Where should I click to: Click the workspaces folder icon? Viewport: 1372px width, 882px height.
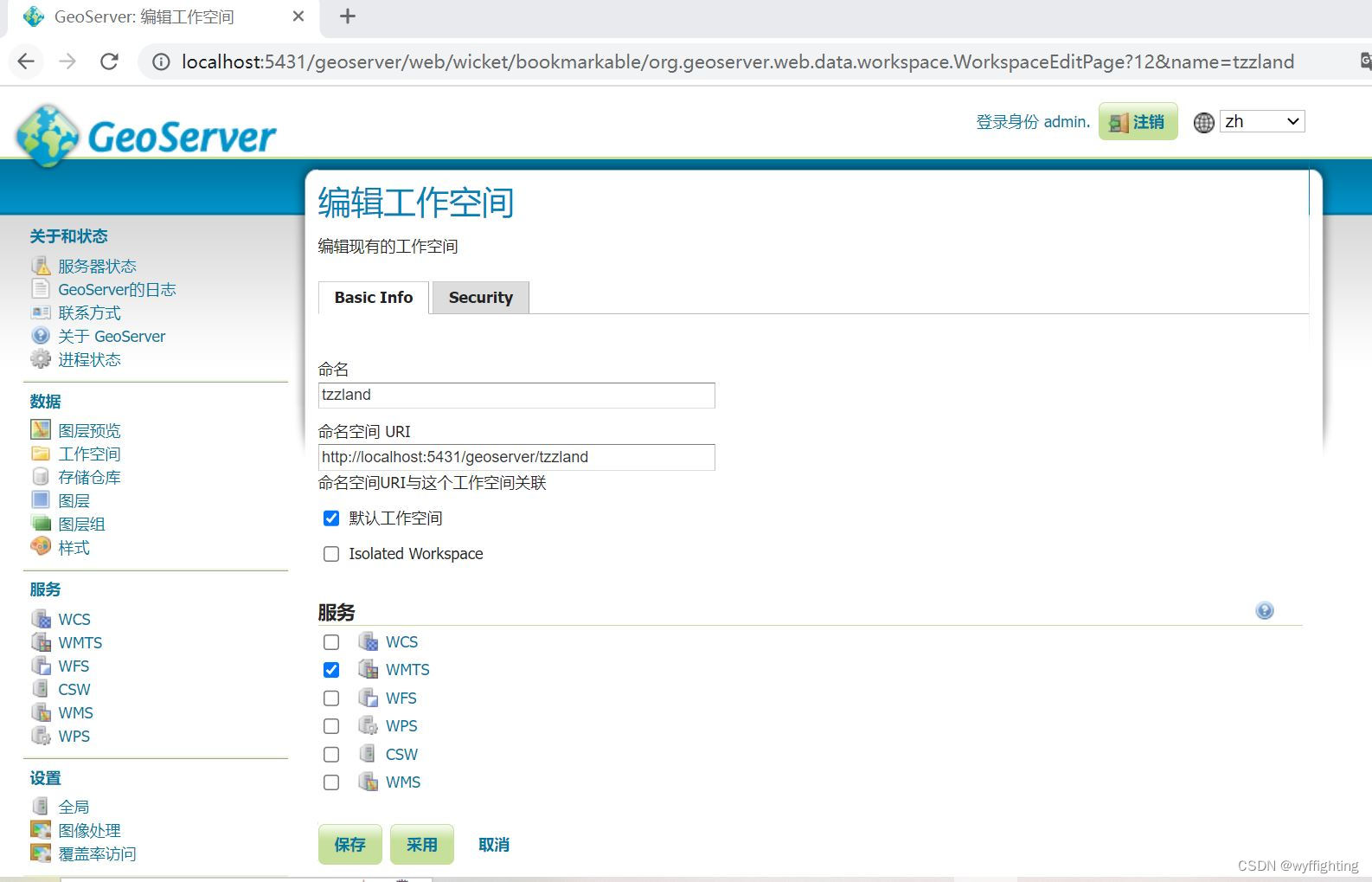click(x=41, y=453)
